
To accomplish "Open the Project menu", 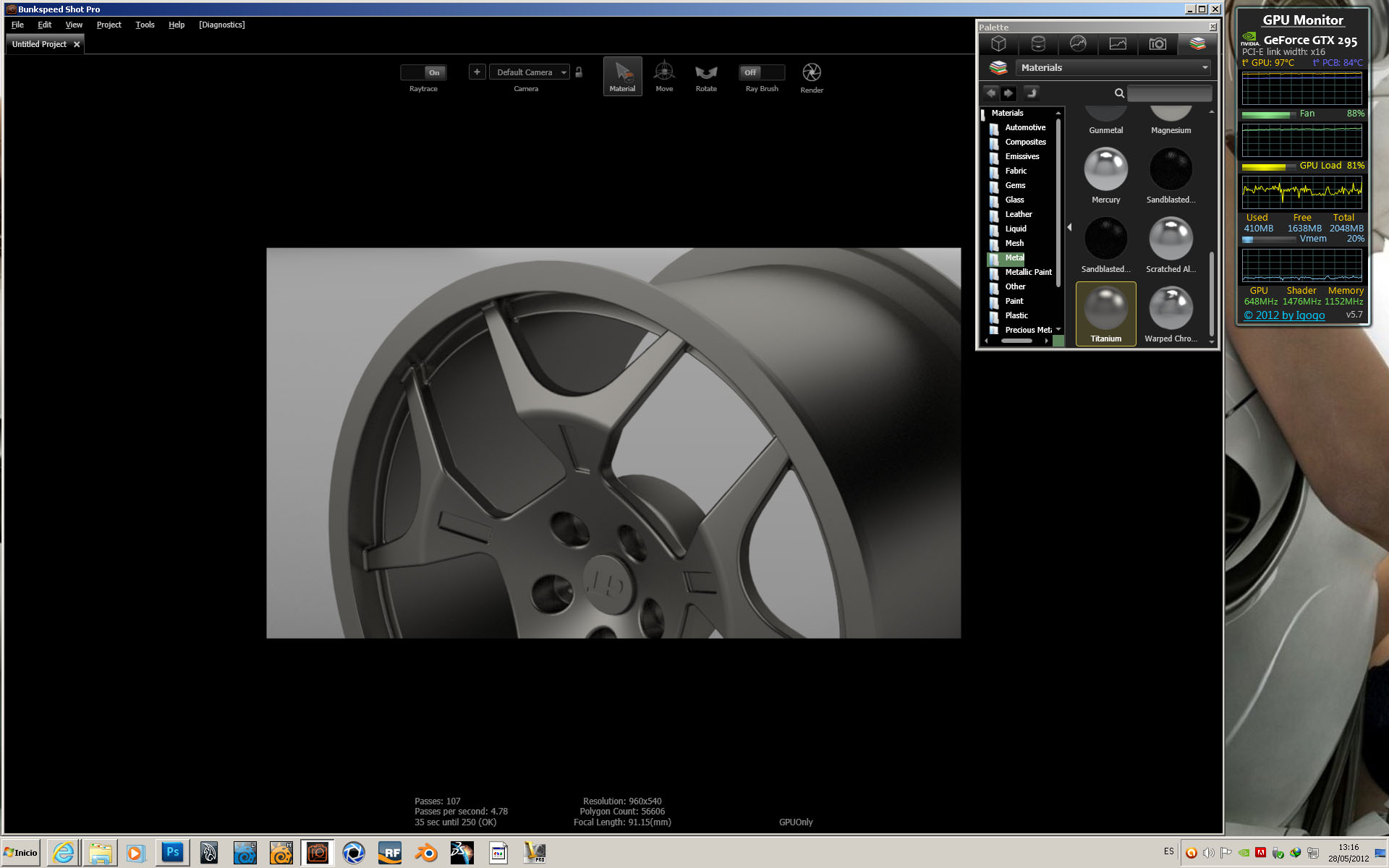I will click(x=109, y=25).
